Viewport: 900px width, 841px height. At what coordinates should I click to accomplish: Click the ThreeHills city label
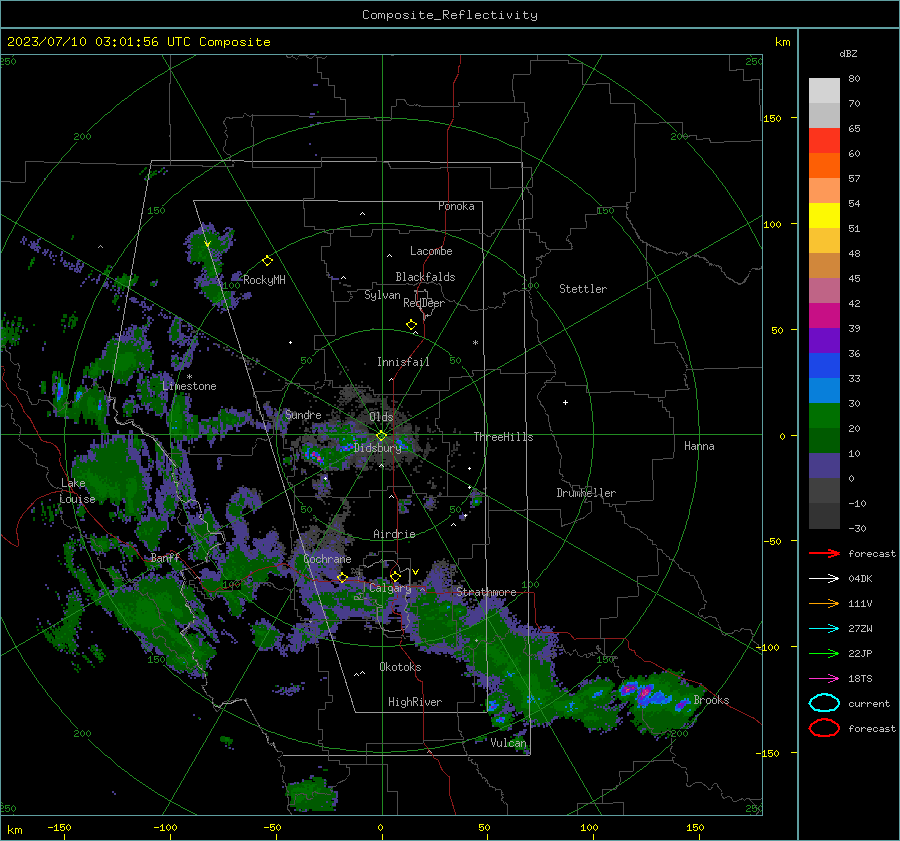(x=503, y=437)
